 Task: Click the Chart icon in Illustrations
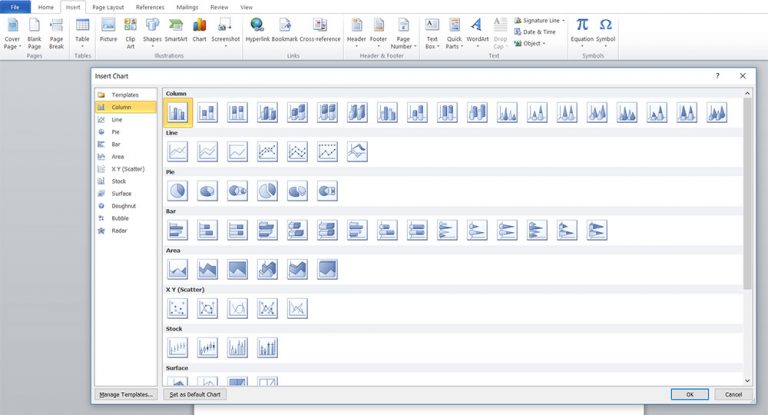point(199,30)
